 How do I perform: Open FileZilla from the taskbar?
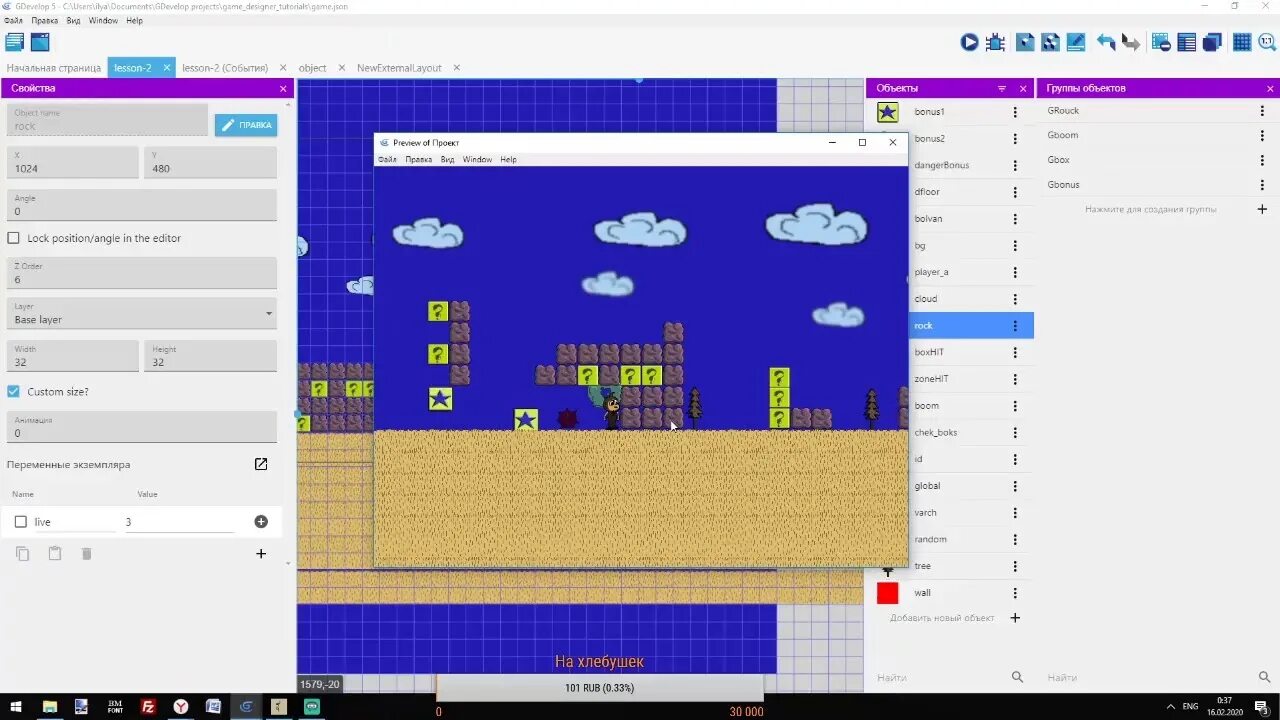click(x=148, y=707)
